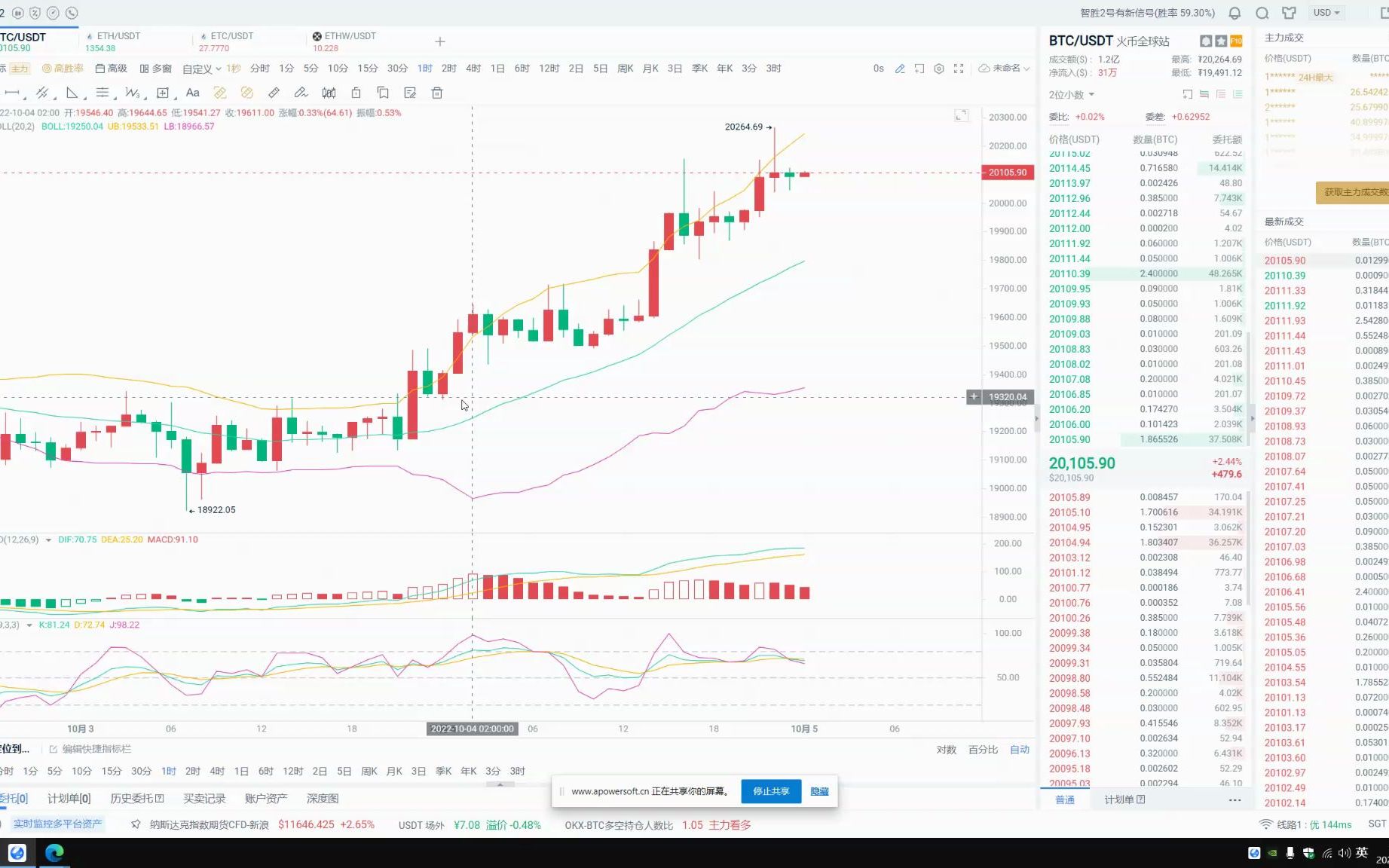
Task: Open the candlestick chart style icon
Action: tap(329, 93)
